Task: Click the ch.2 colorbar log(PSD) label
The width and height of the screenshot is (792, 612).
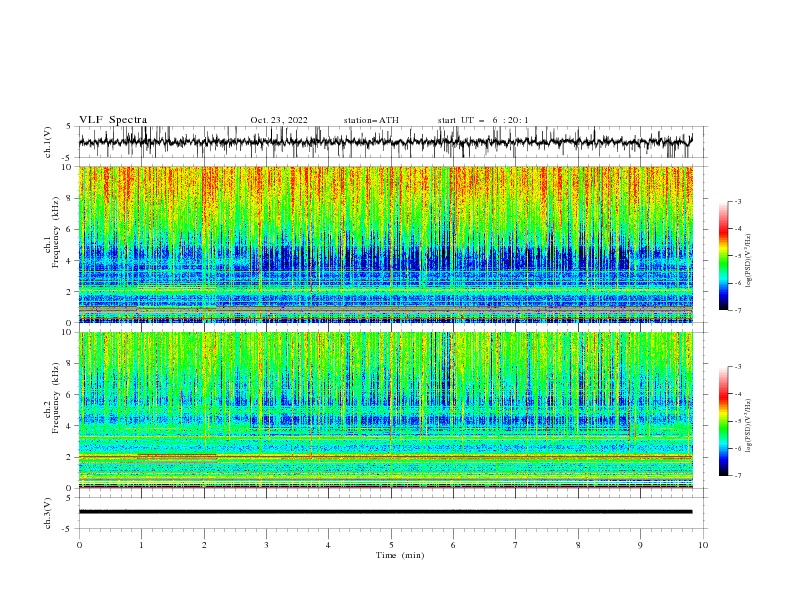Action: pos(749,426)
